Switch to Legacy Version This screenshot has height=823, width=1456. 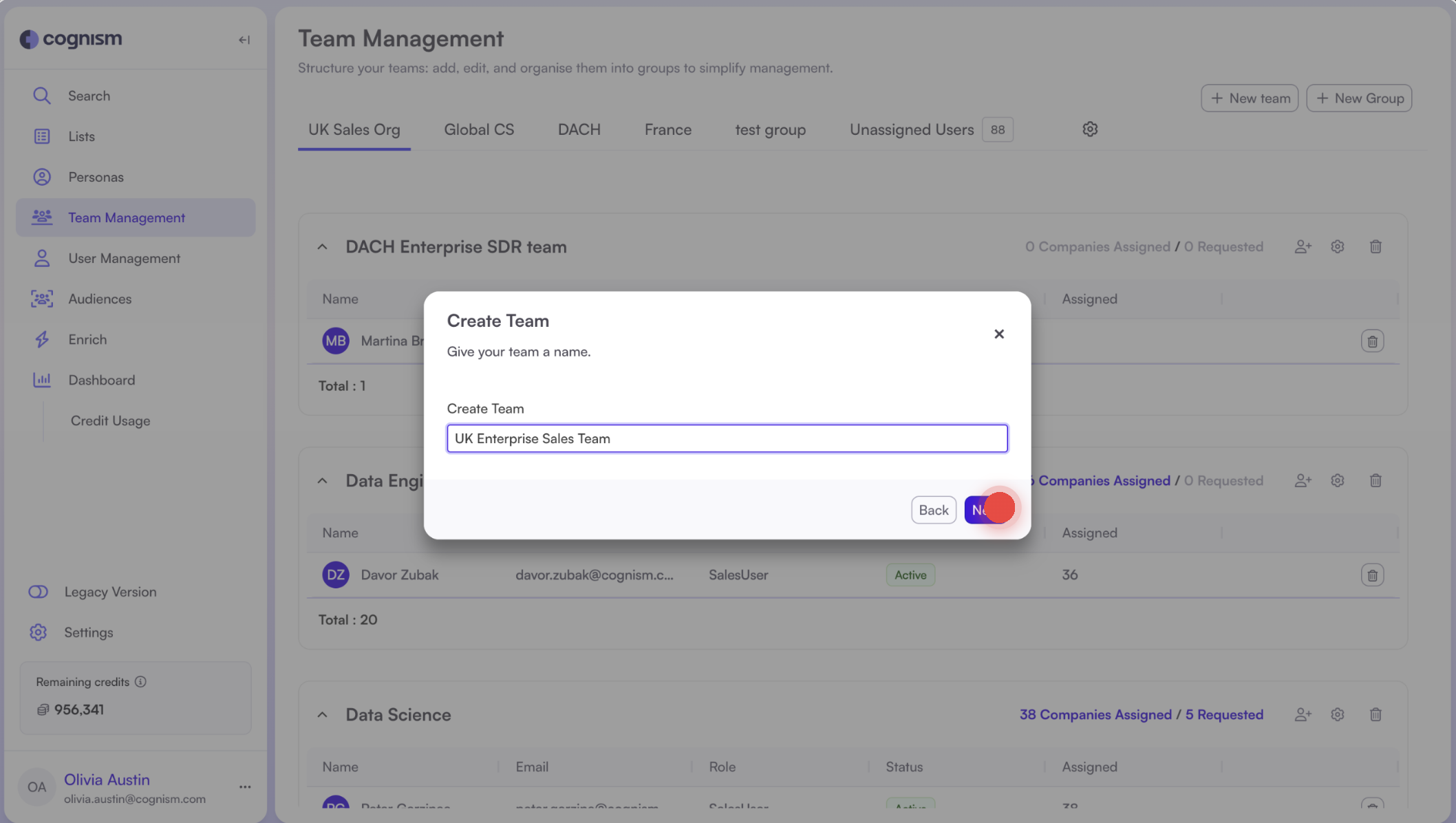point(109,592)
